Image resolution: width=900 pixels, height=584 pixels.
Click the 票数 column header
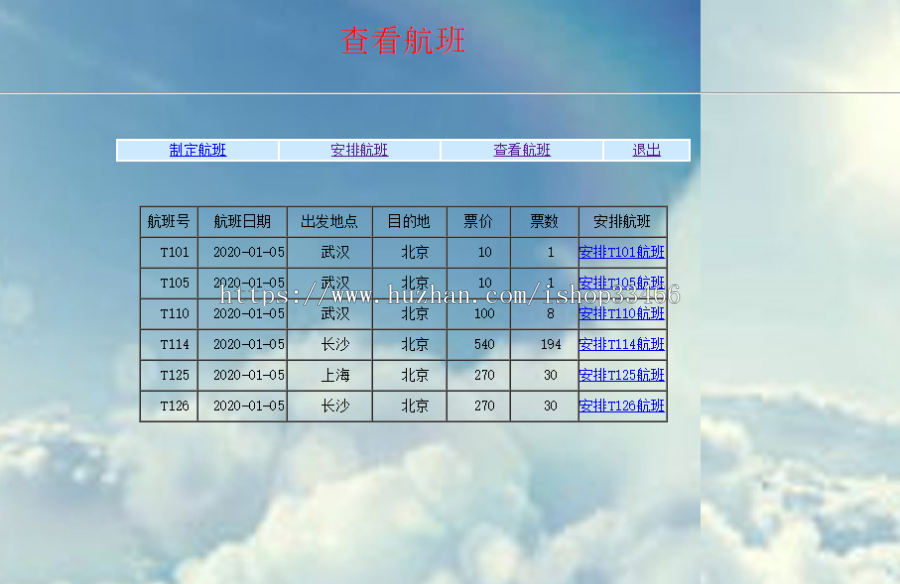point(545,221)
